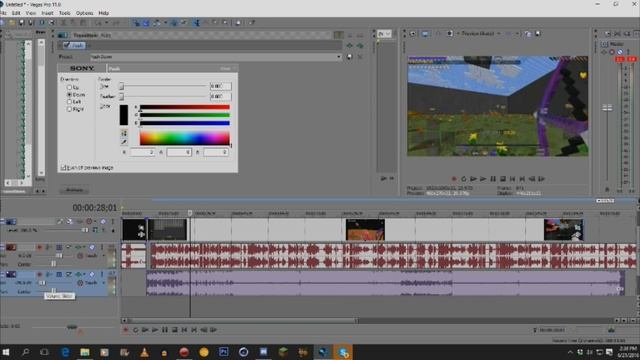Viewport: 640px width, 360px height.
Task: Open the View menu
Action: pos(31,13)
